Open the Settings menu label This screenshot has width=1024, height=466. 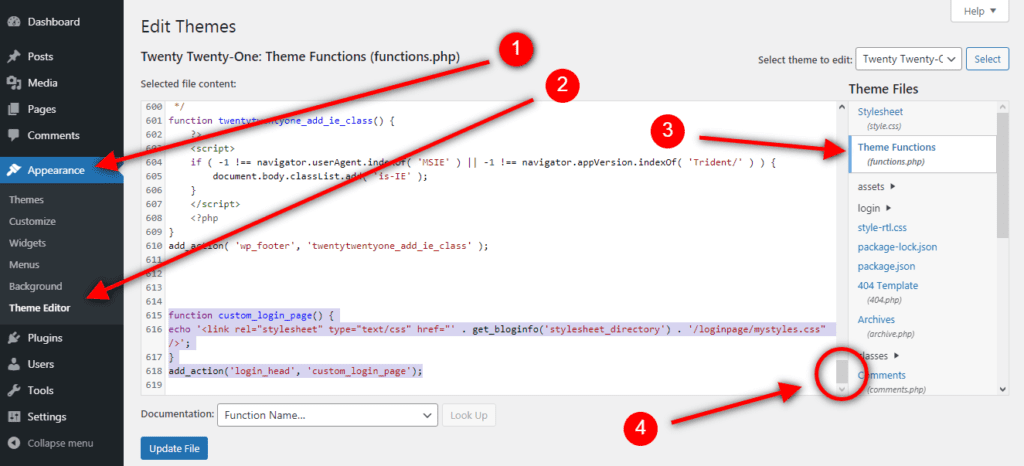(47, 416)
